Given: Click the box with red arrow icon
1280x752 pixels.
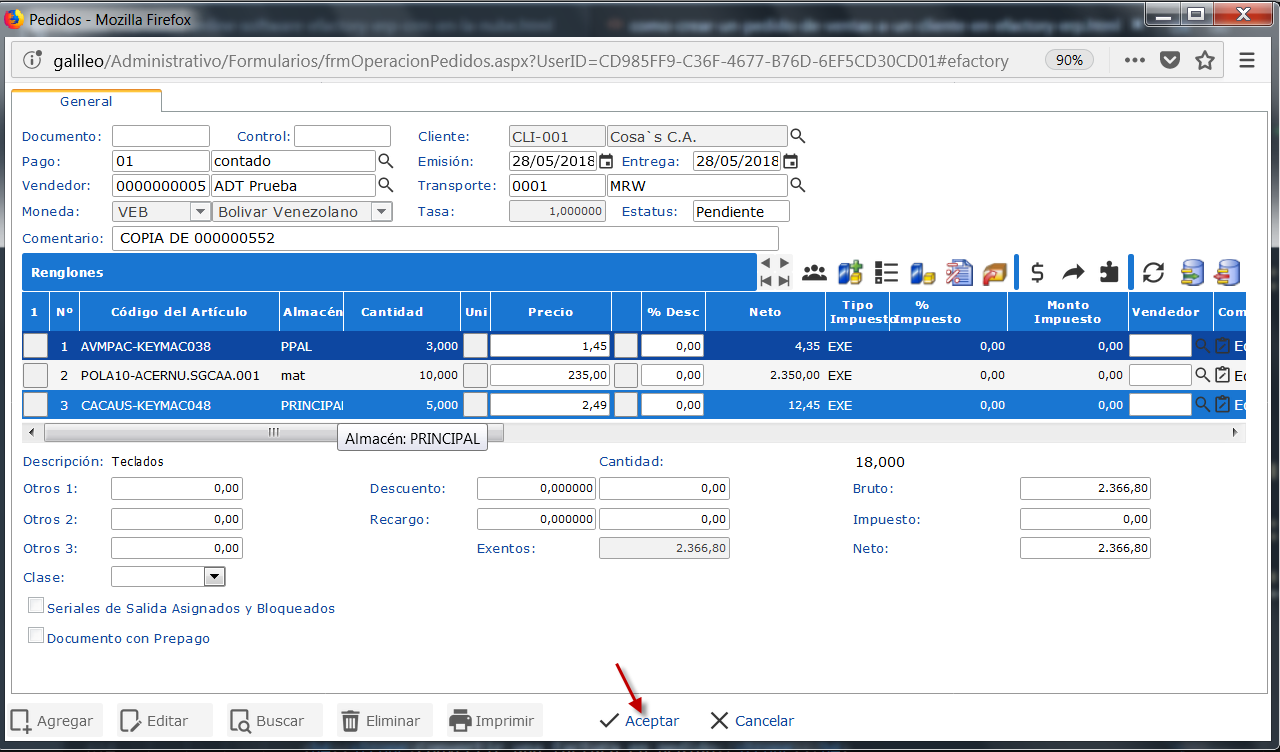Looking at the screenshot, I should (994, 272).
